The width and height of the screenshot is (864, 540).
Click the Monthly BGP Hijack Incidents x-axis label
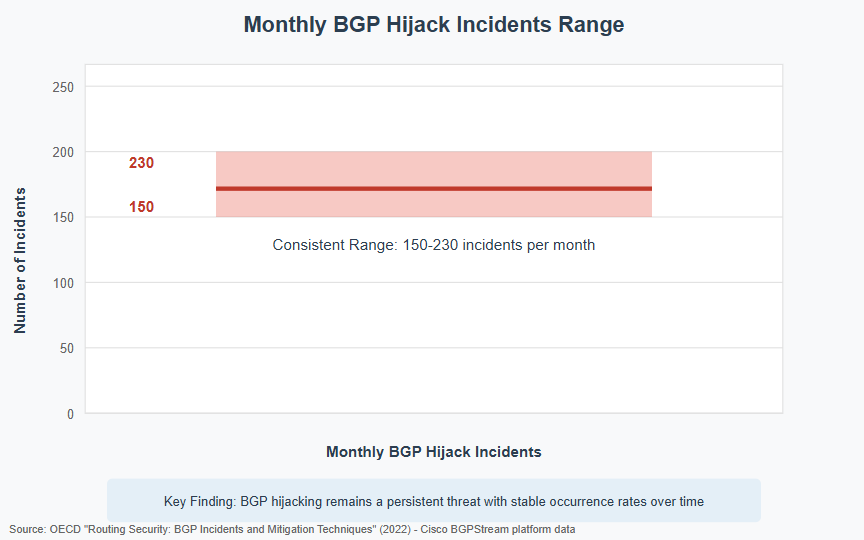tap(434, 452)
